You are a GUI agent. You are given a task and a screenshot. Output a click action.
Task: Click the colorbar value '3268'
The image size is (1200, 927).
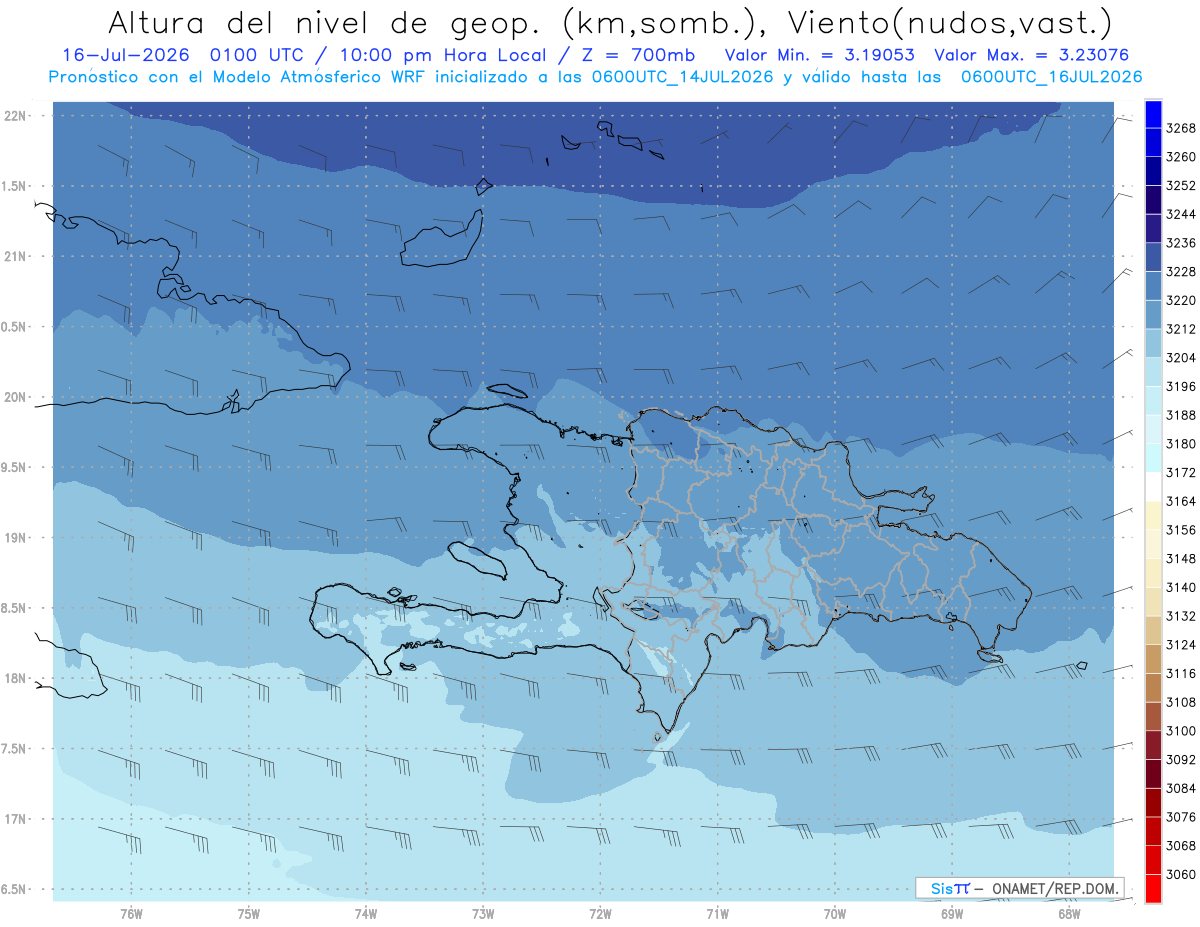pyautogui.click(x=1181, y=128)
